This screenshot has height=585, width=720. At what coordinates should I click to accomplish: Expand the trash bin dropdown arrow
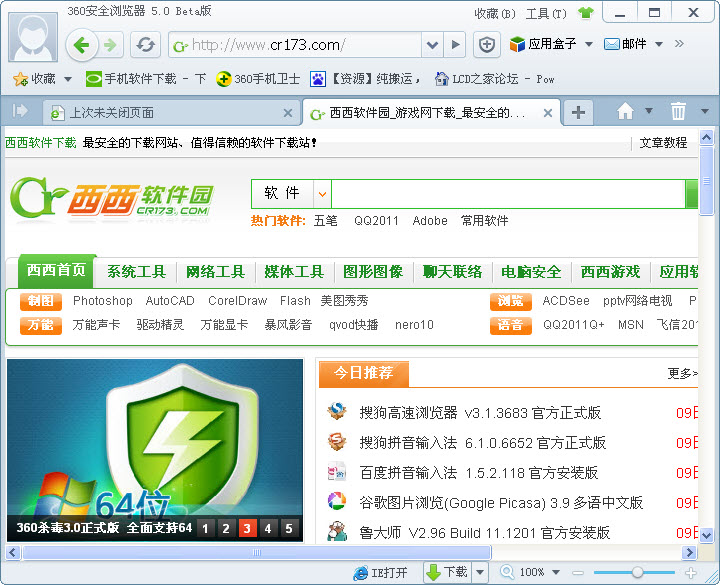point(705,111)
